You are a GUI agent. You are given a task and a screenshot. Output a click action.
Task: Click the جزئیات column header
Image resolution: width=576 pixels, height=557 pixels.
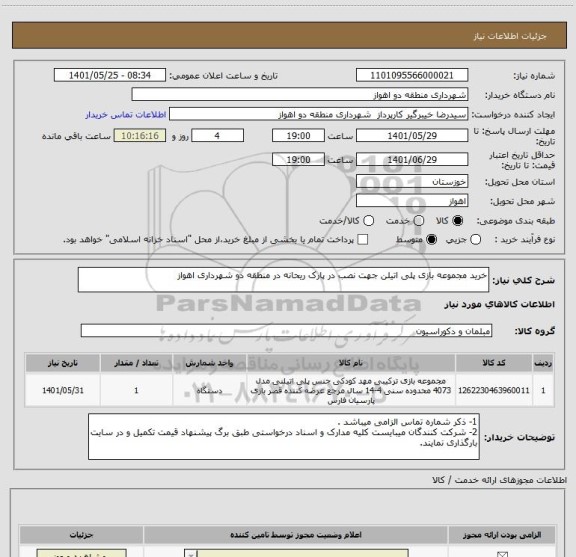pos(82,535)
